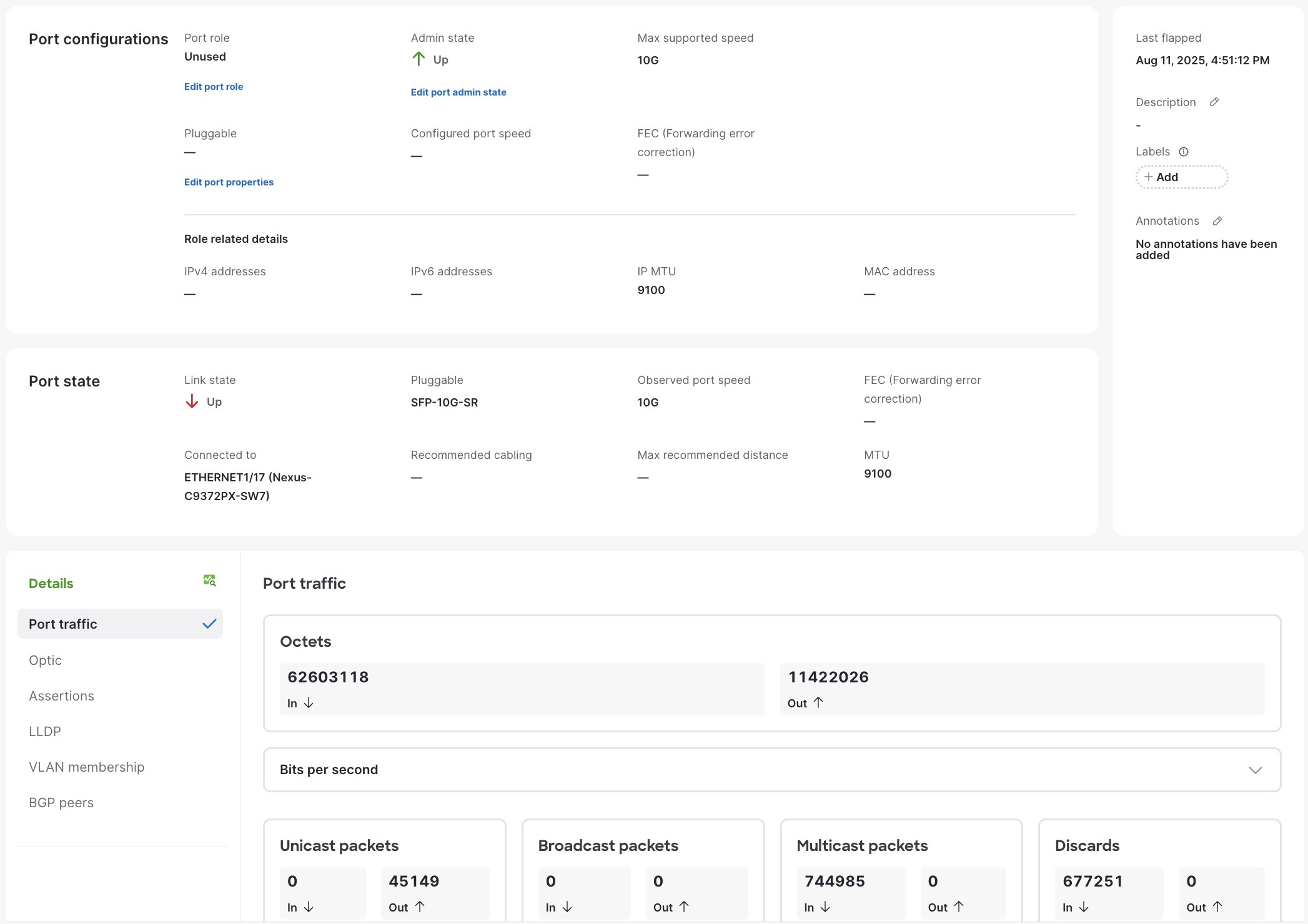Click the SFP-10G-SR pluggable value

[444, 403]
